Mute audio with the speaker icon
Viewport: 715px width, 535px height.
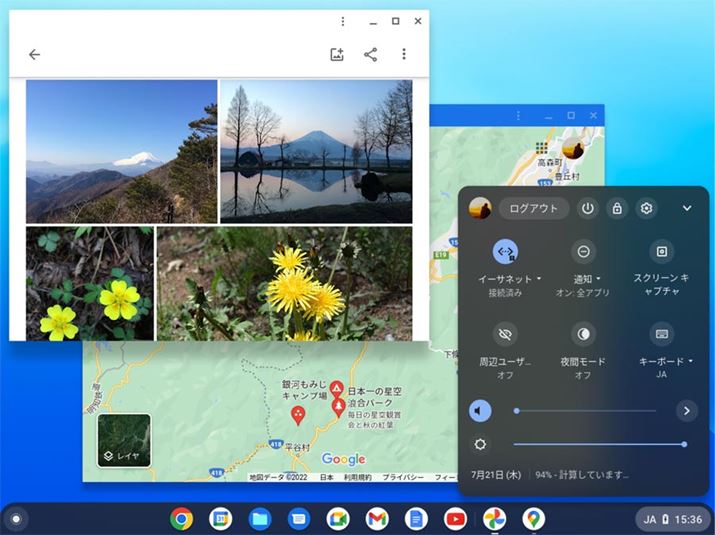pos(480,411)
